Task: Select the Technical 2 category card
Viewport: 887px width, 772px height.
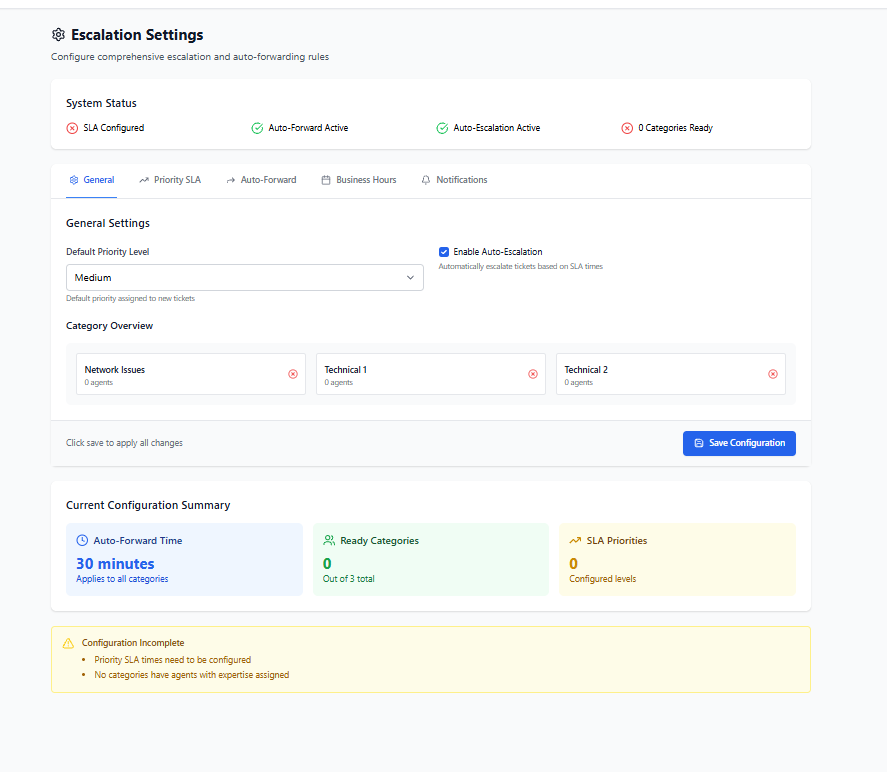Action: pos(671,374)
